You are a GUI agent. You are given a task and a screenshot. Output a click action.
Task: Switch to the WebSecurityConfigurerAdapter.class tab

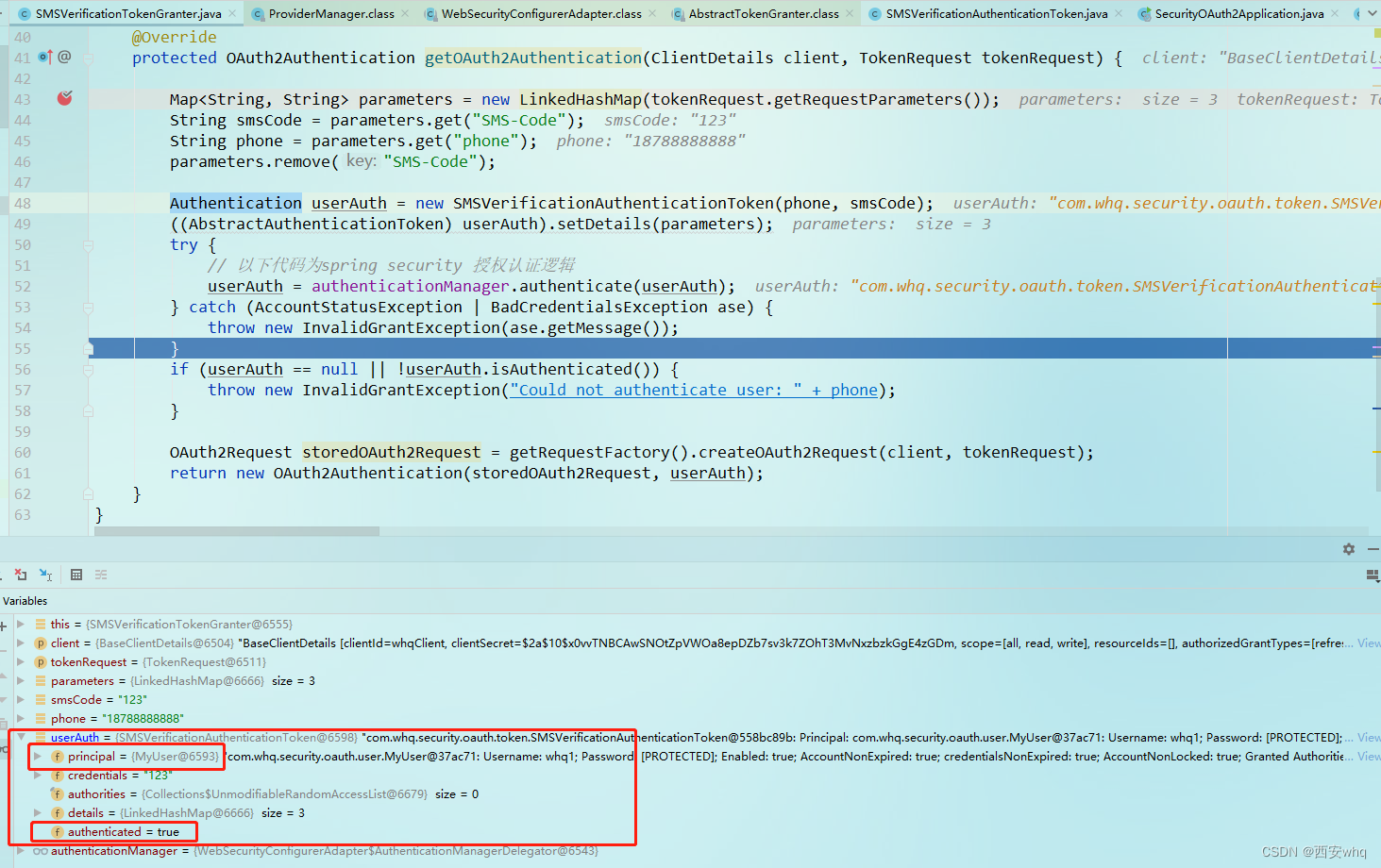(541, 14)
